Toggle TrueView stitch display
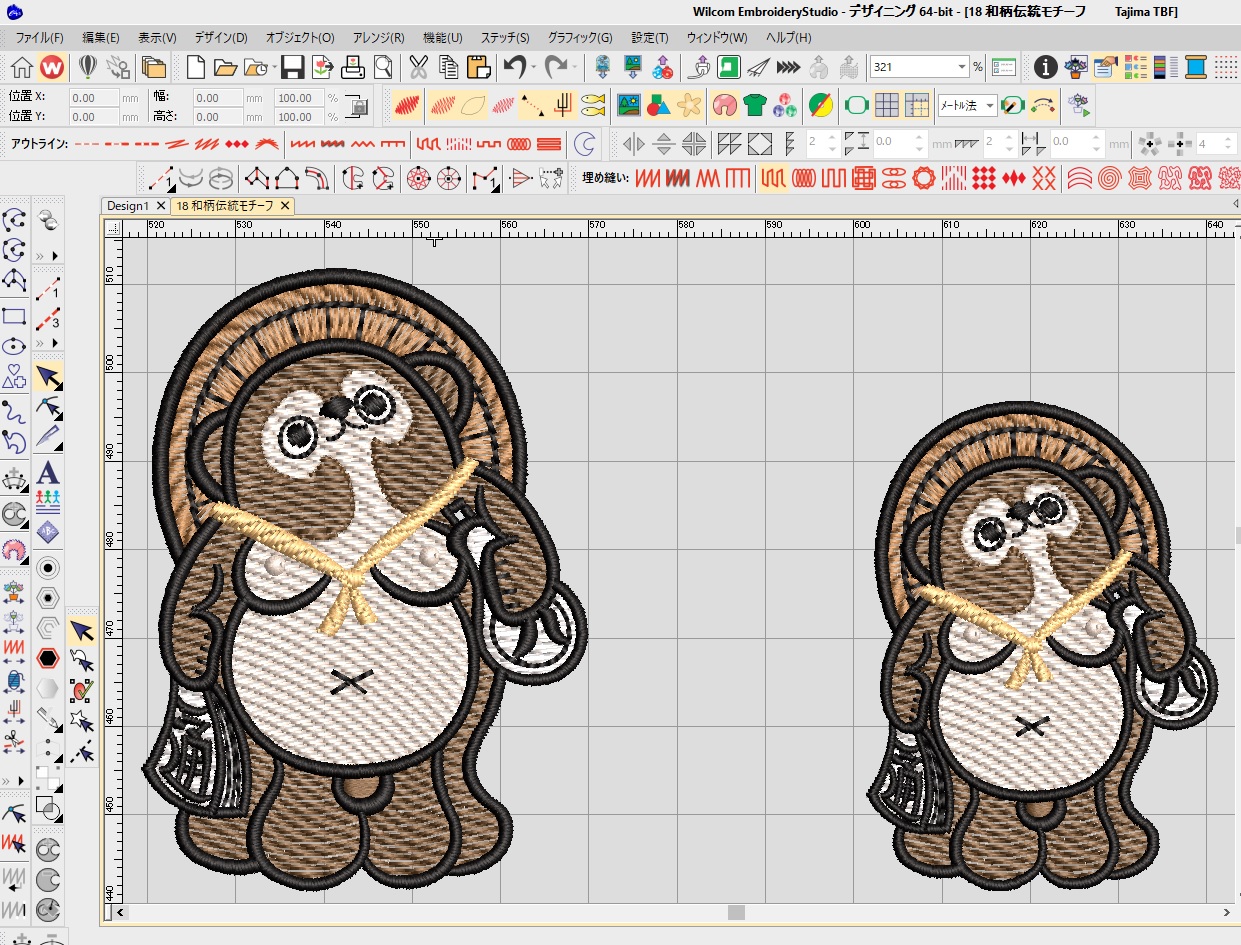This screenshot has height=945, width=1241. 406,105
